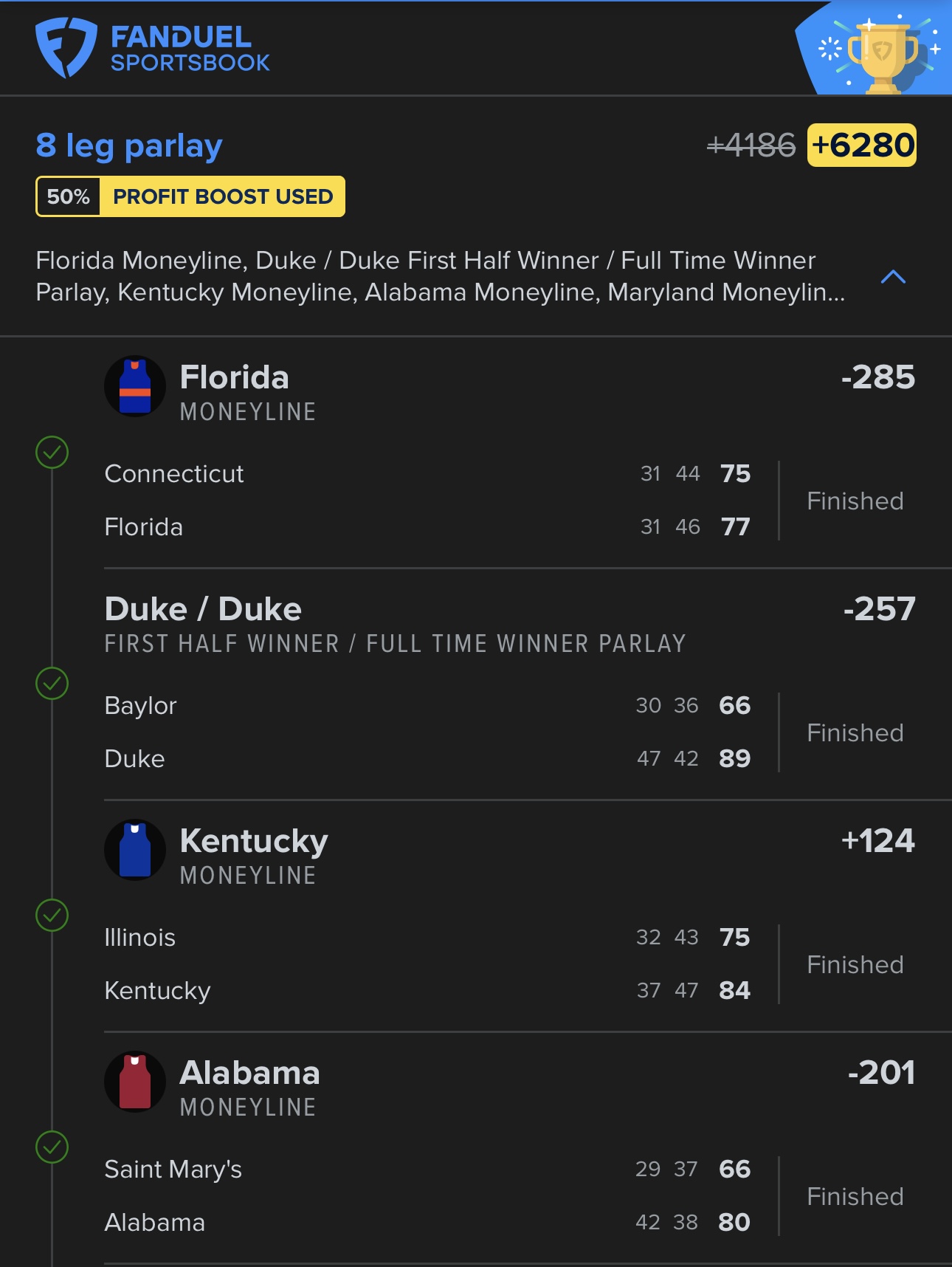Click green checkmark beside Kentucky leg
Image resolution: width=952 pixels, height=1267 pixels.
(x=52, y=916)
